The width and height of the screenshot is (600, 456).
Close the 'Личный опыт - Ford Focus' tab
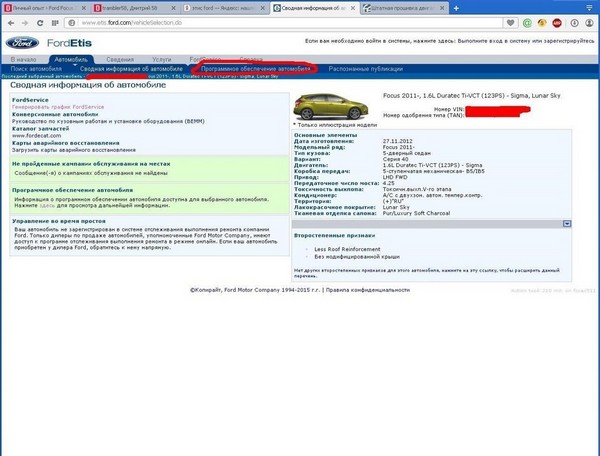click(84, 8)
